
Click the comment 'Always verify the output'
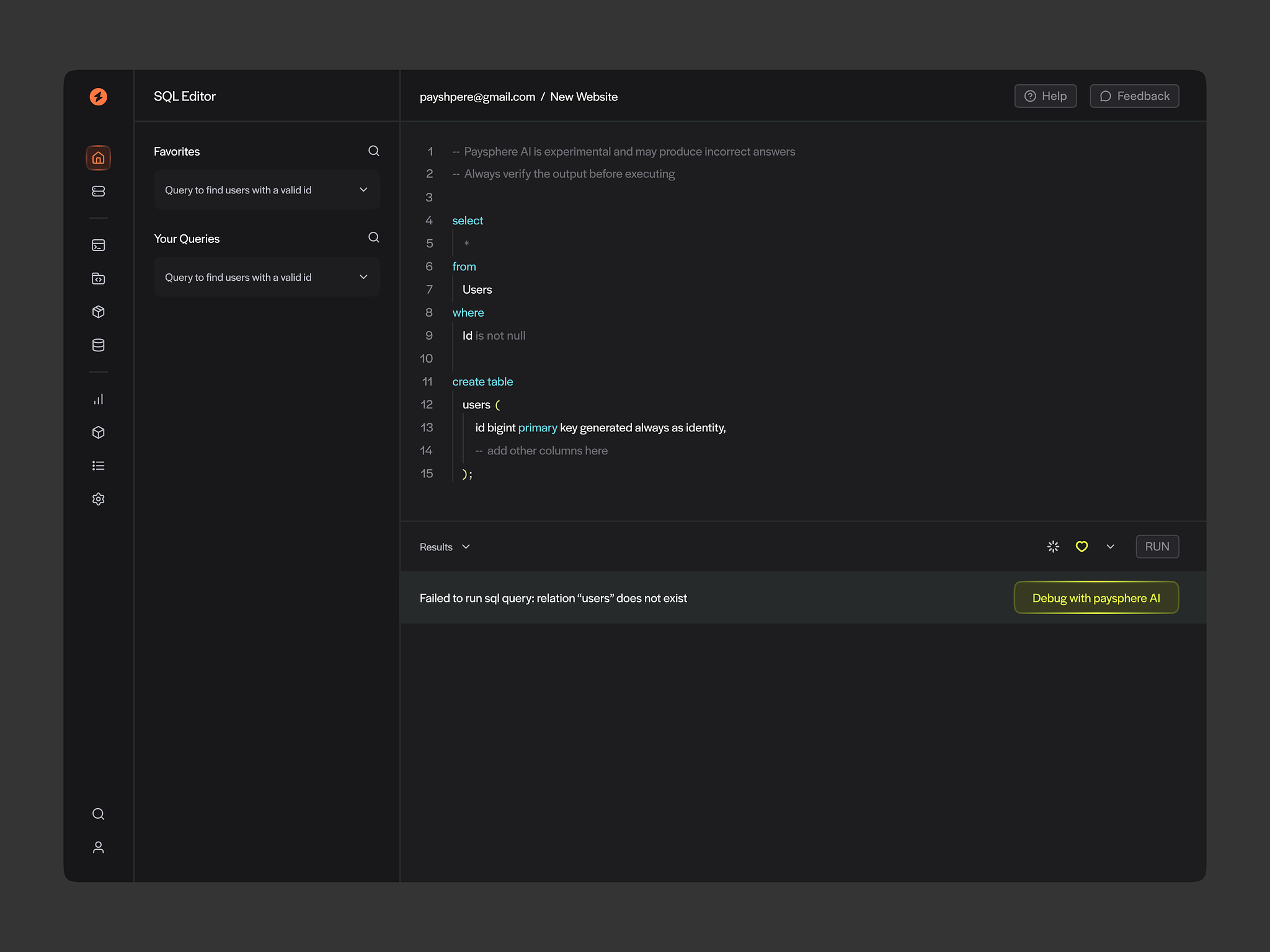563,174
